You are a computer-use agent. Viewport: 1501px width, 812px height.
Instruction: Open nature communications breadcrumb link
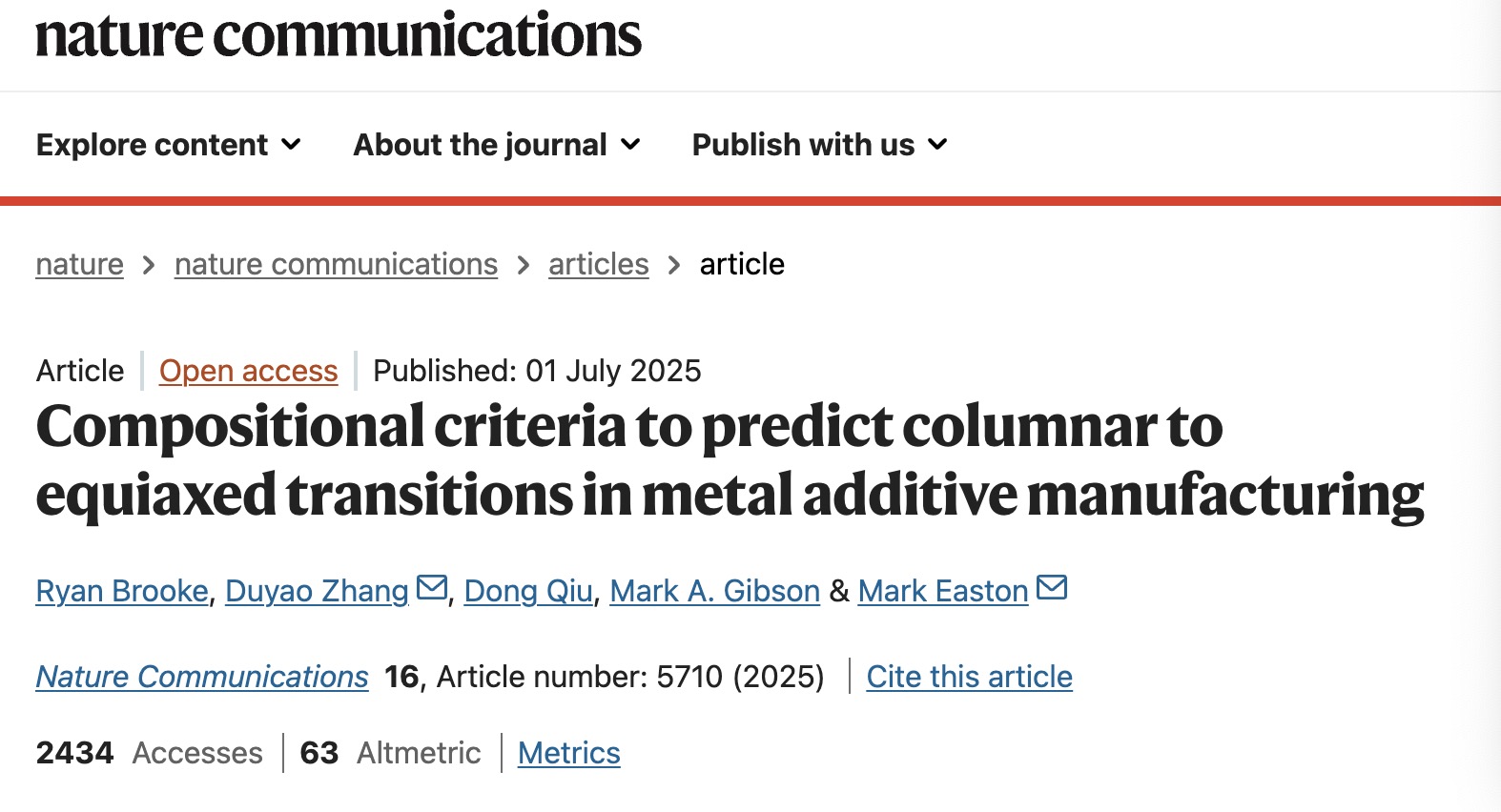tap(336, 264)
